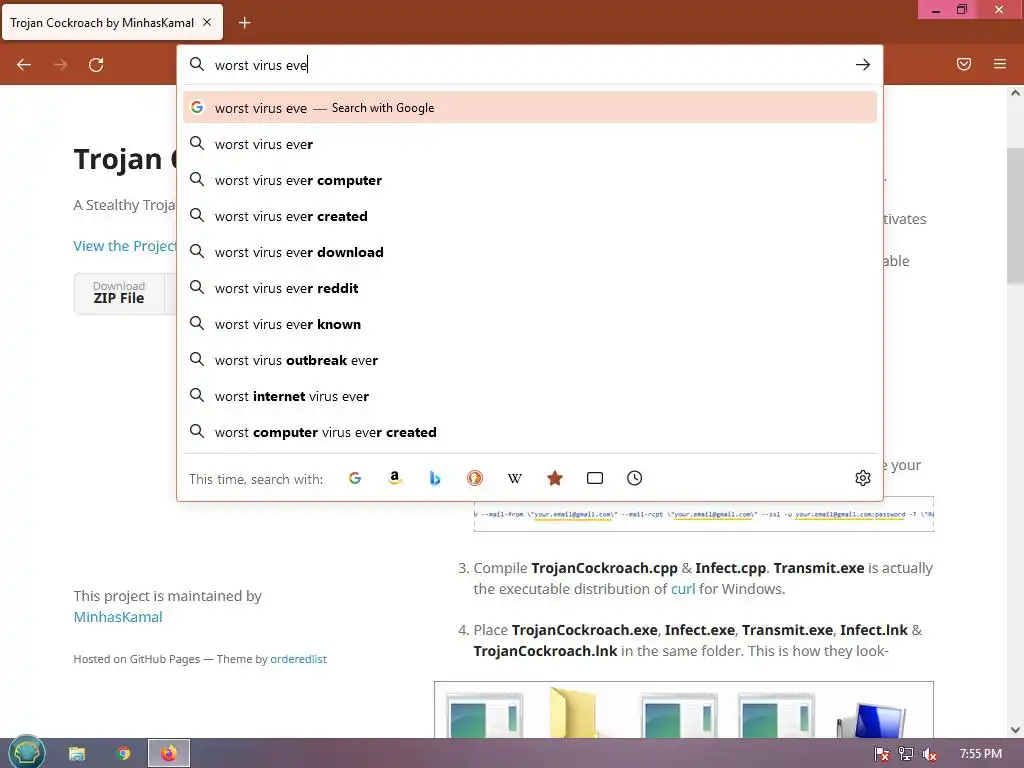Open the MinhasKamal maintainer link
The width and height of the screenshot is (1024, 768).
click(118, 617)
